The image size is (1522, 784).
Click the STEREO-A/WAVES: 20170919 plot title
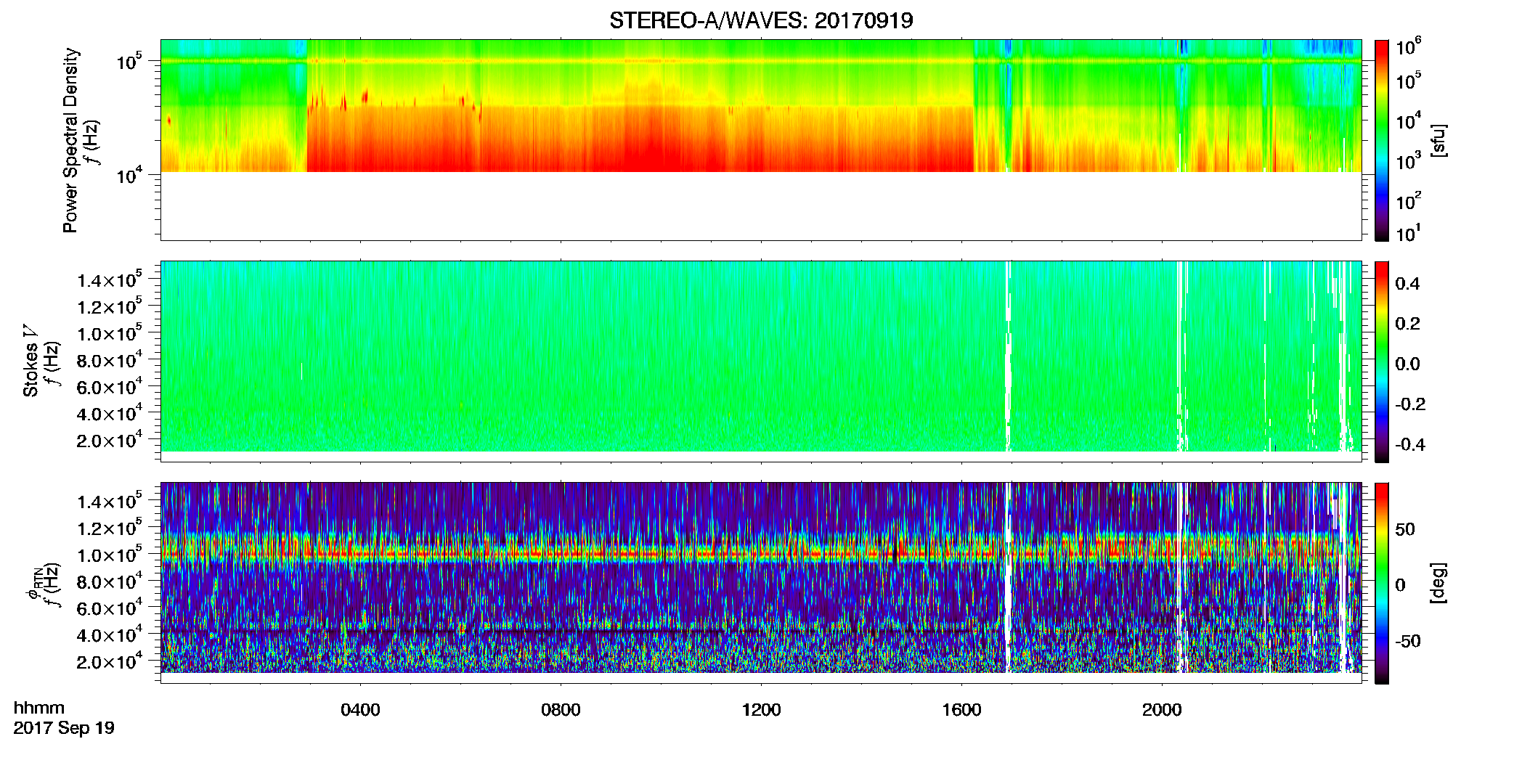pos(761,20)
